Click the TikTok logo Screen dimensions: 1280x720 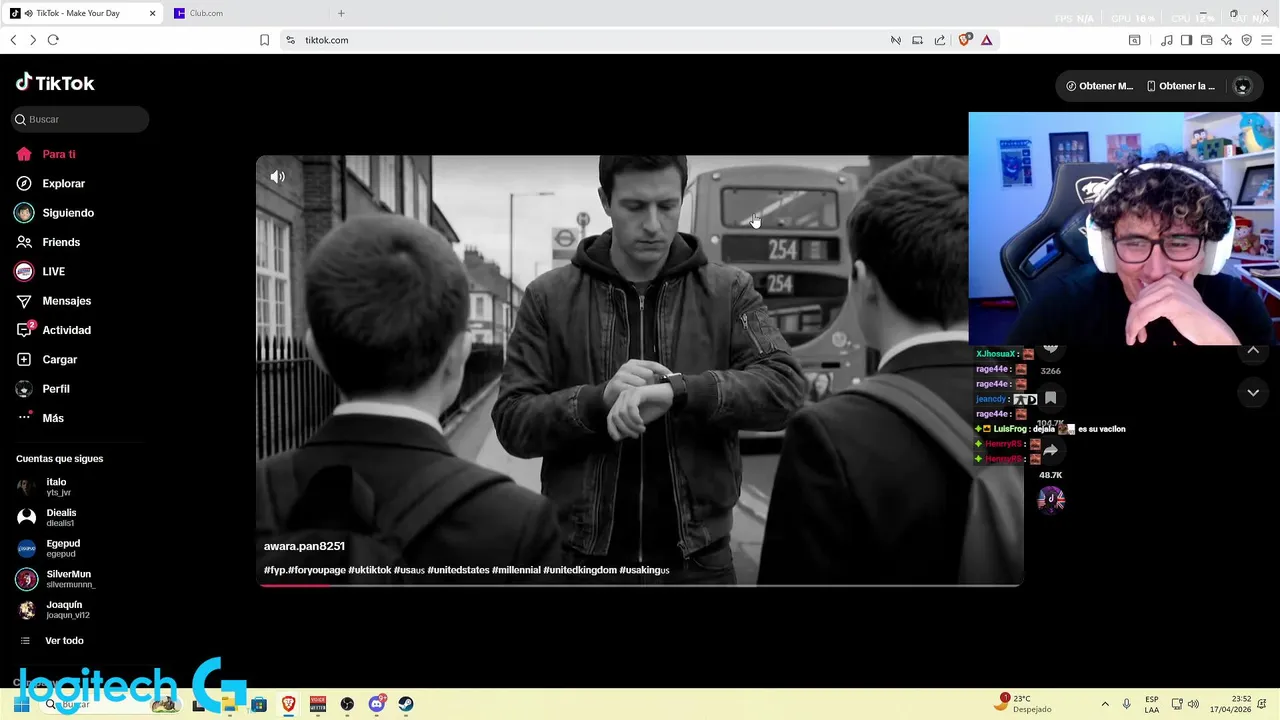pyautogui.click(x=55, y=83)
